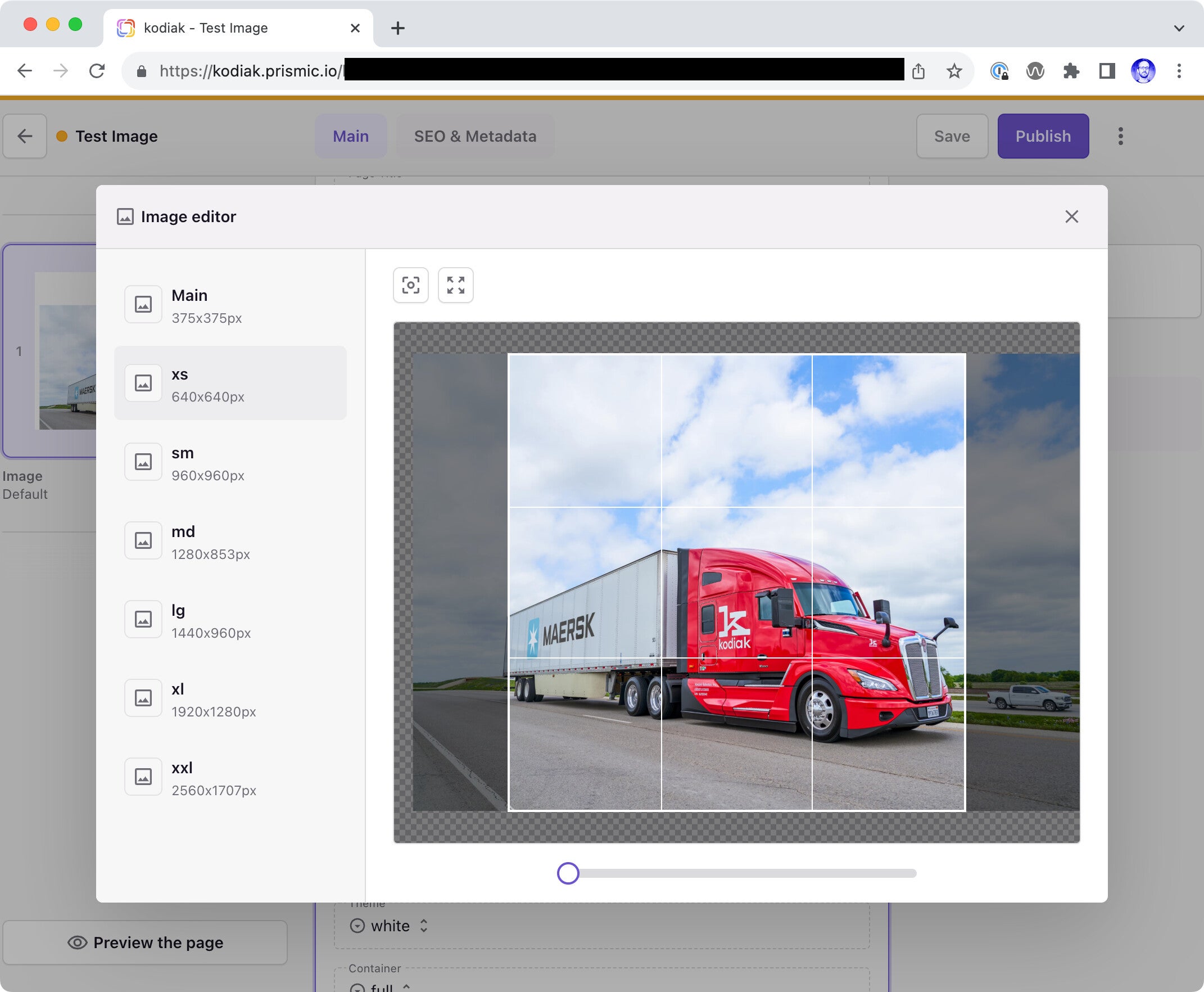Click the browser Extensions puzzle icon
This screenshot has height=992, width=1204.
click(x=1071, y=71)
